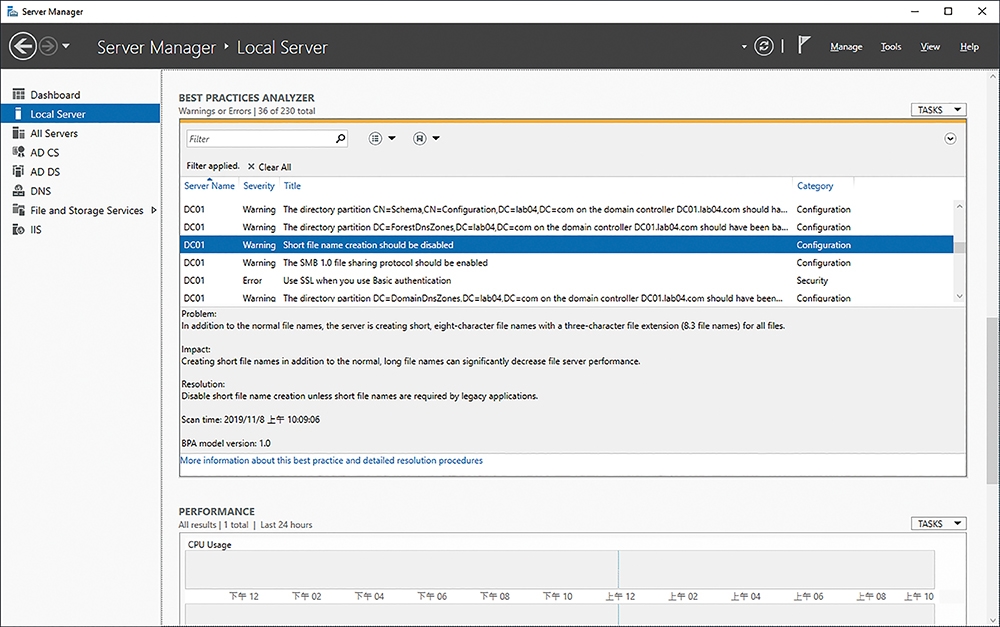Select the ForestDnsZones partition warning row
Viewport: 1000px width, 627px height.
566,227
